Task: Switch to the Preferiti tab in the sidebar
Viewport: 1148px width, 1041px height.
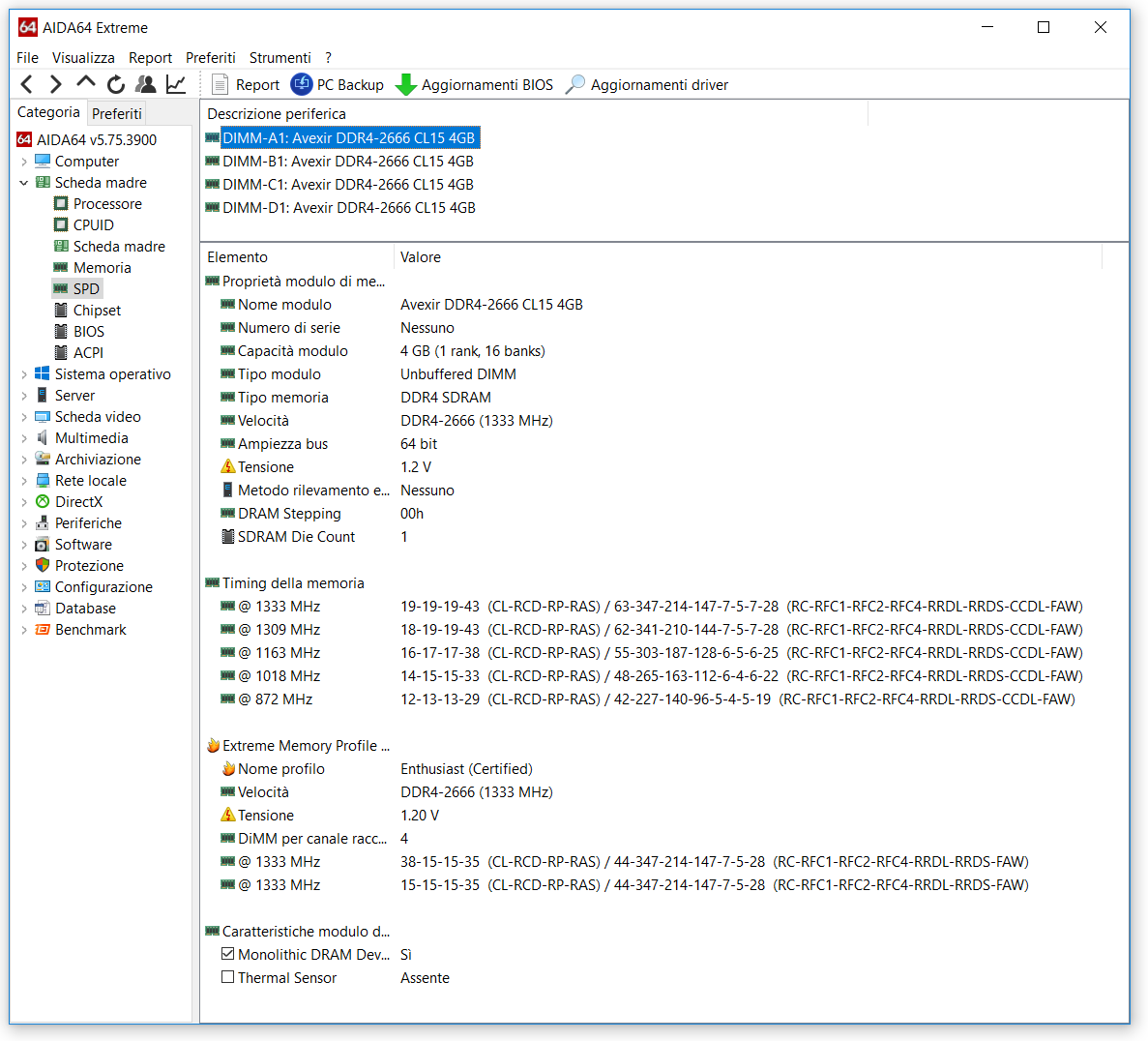Action: (116, 113)
